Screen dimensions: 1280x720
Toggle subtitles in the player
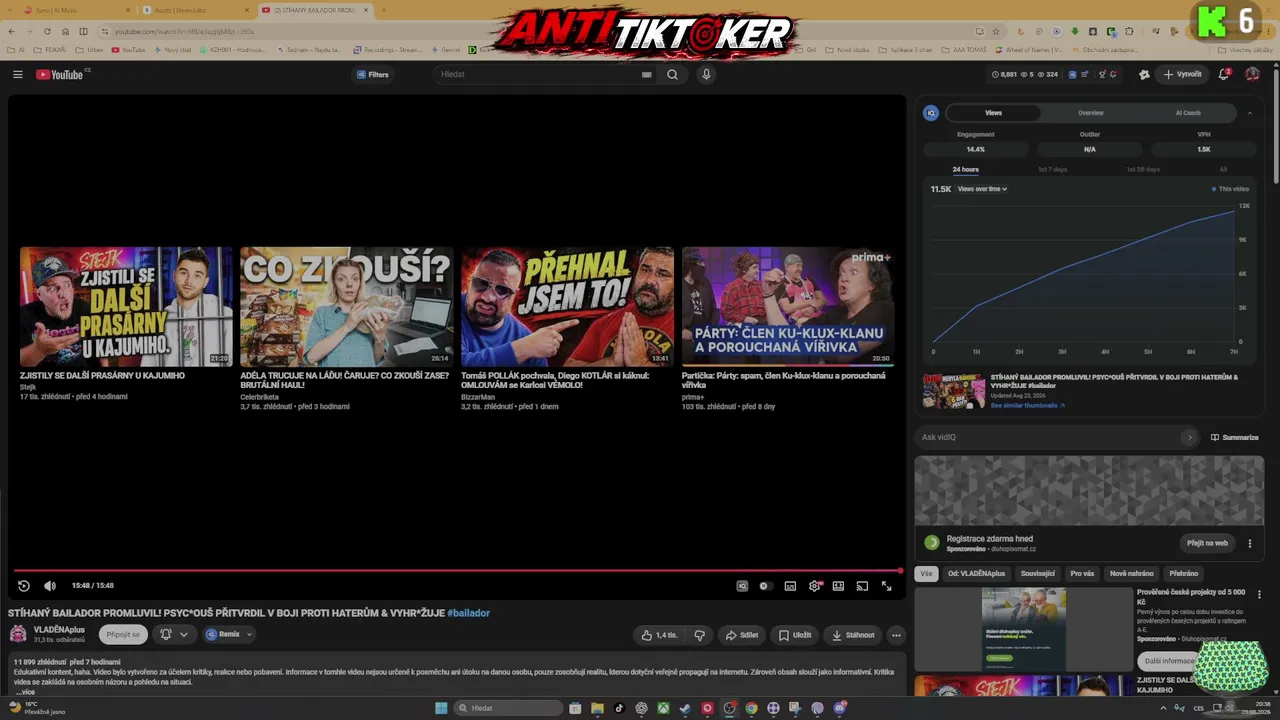click(790, 586)
